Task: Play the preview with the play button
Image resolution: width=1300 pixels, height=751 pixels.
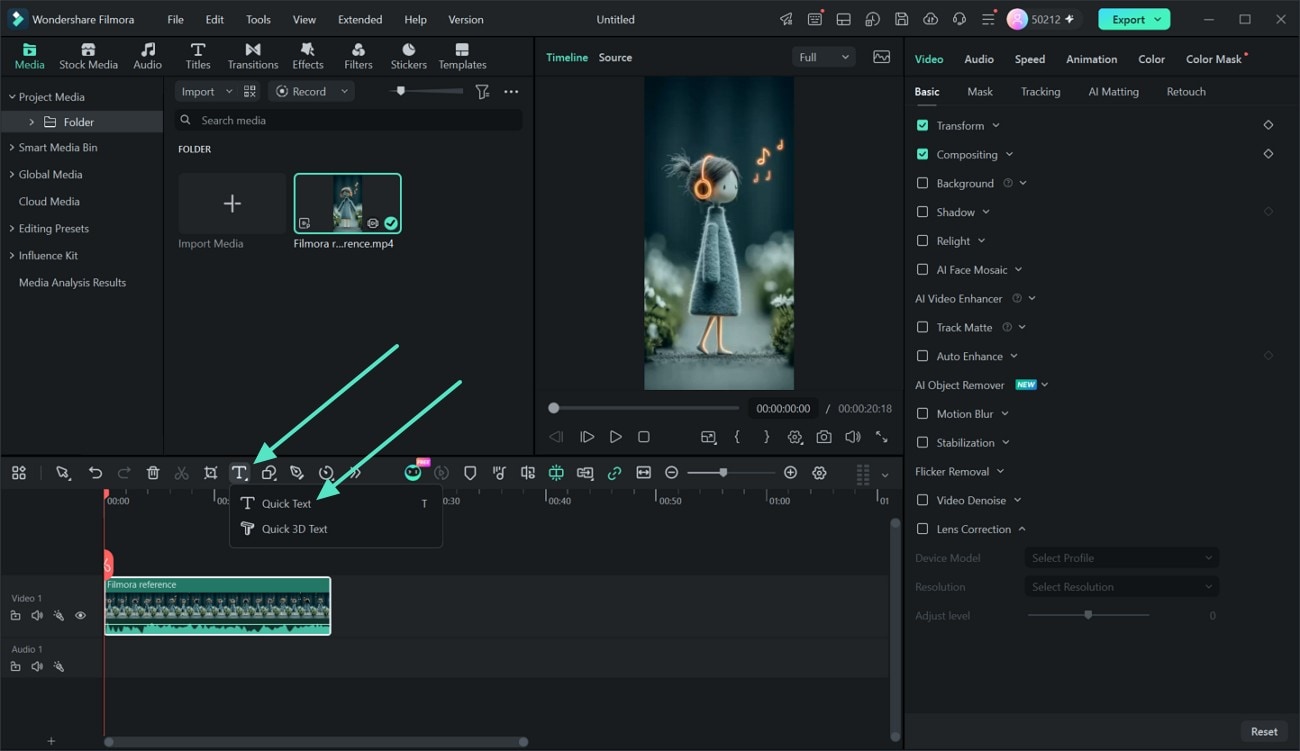Action: (x=616, y=437)
